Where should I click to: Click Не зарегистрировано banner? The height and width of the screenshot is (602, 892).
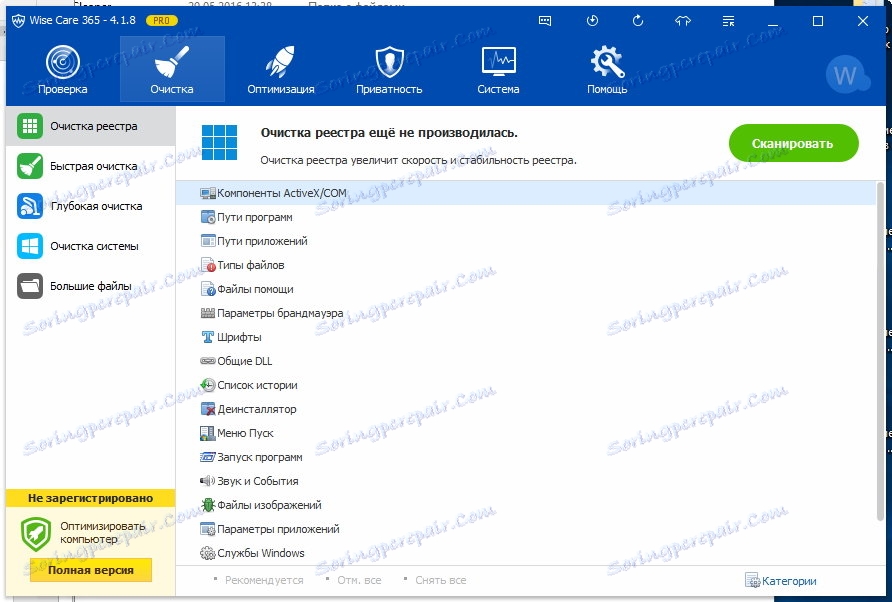[x=90, y=498]
